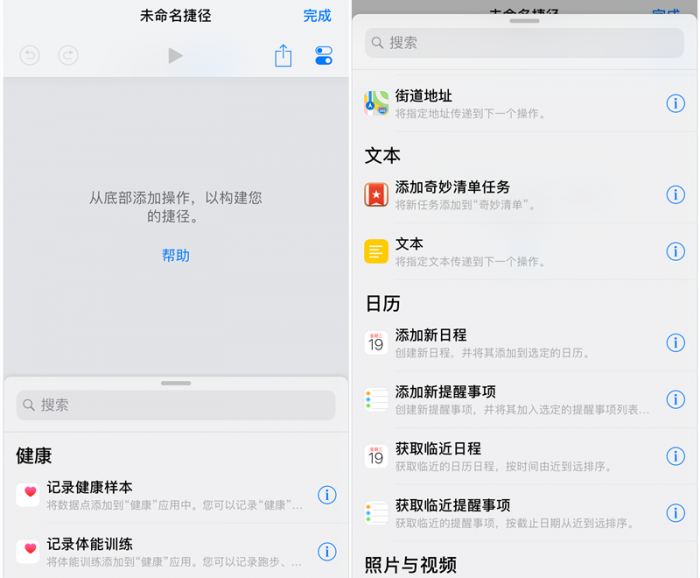Tap the left drawer grabber handle
700x578 pixels.
[175, 383]
